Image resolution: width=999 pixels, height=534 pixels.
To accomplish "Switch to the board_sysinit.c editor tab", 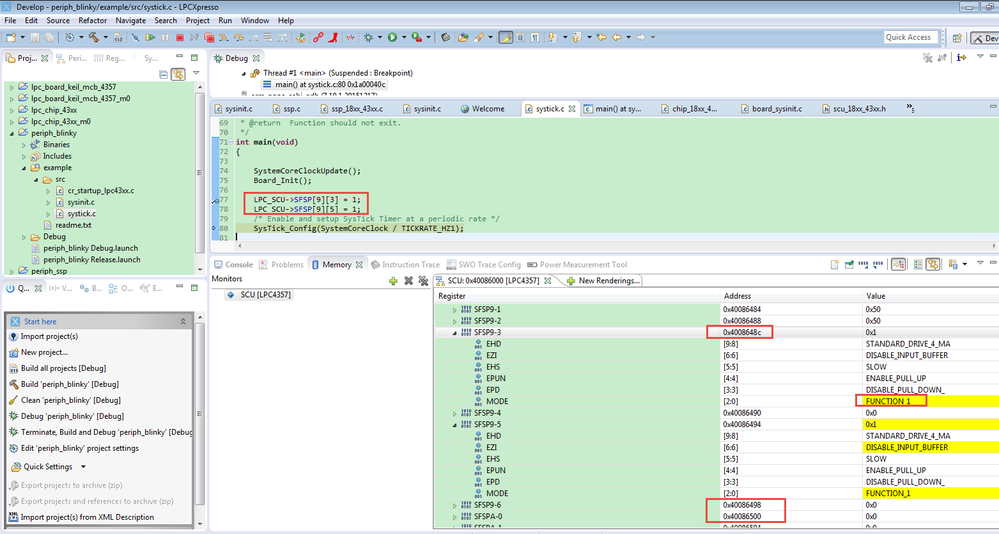I will [772, 109].
